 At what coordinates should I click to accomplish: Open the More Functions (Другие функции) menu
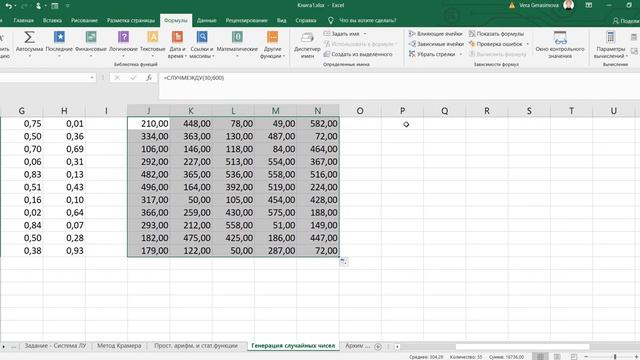click(x=273, y=44)
